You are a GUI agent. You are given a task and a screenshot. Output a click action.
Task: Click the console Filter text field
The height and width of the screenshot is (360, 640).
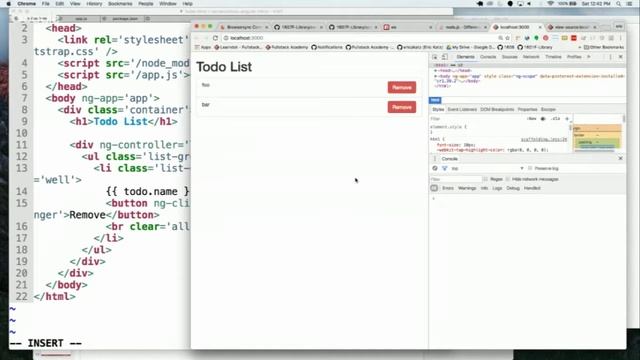click(456, 179)
